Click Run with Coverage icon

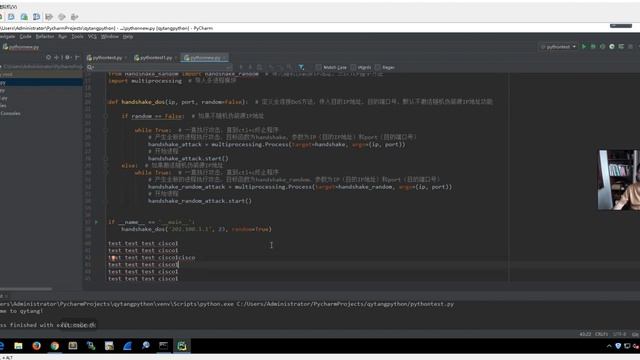[602, 47]
